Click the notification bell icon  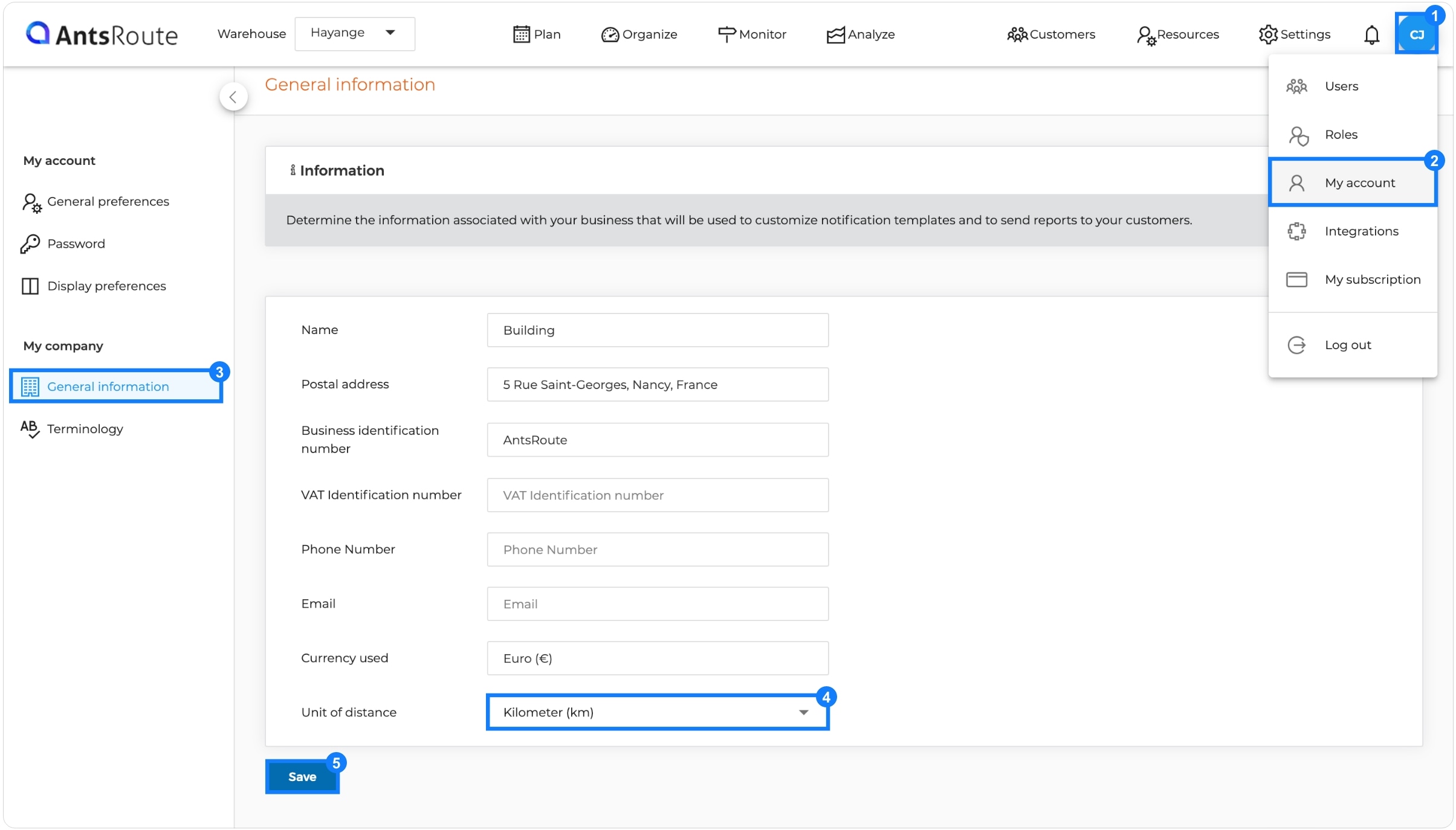click(1371, 34)
